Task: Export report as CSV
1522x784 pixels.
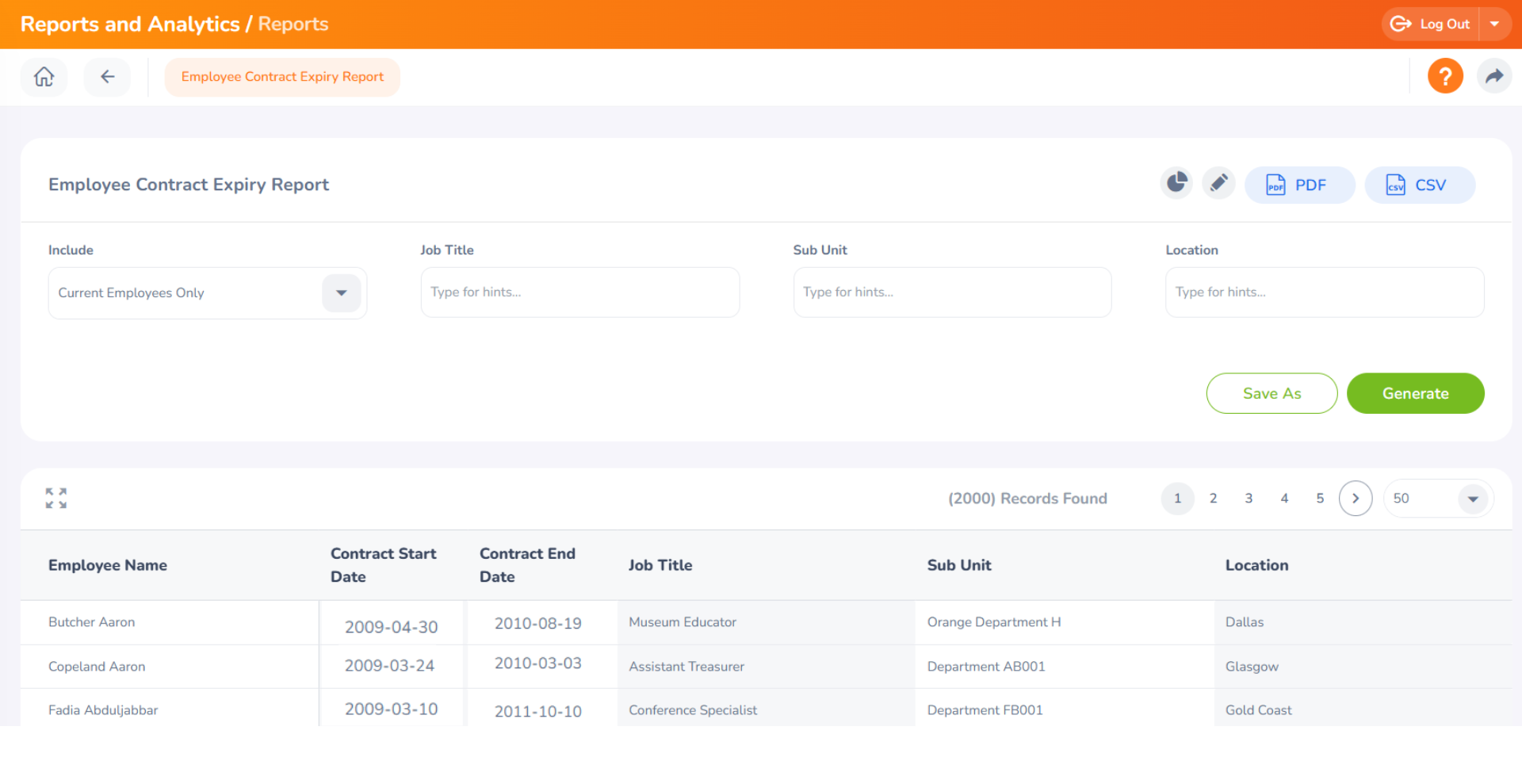Action: pyautogui.click(x=1419, y=185)
